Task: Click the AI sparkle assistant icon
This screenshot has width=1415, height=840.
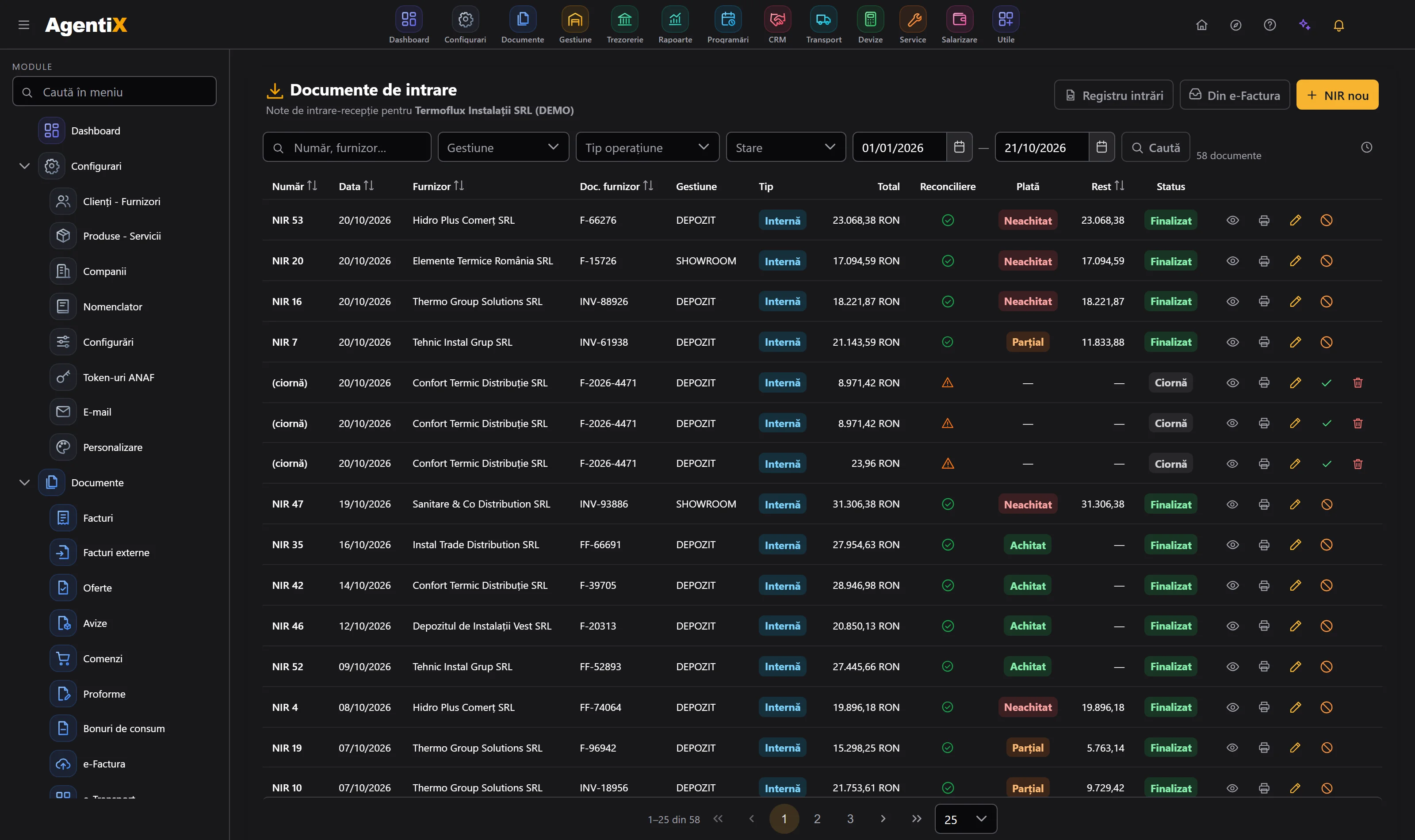Action: click(1304, 25)
